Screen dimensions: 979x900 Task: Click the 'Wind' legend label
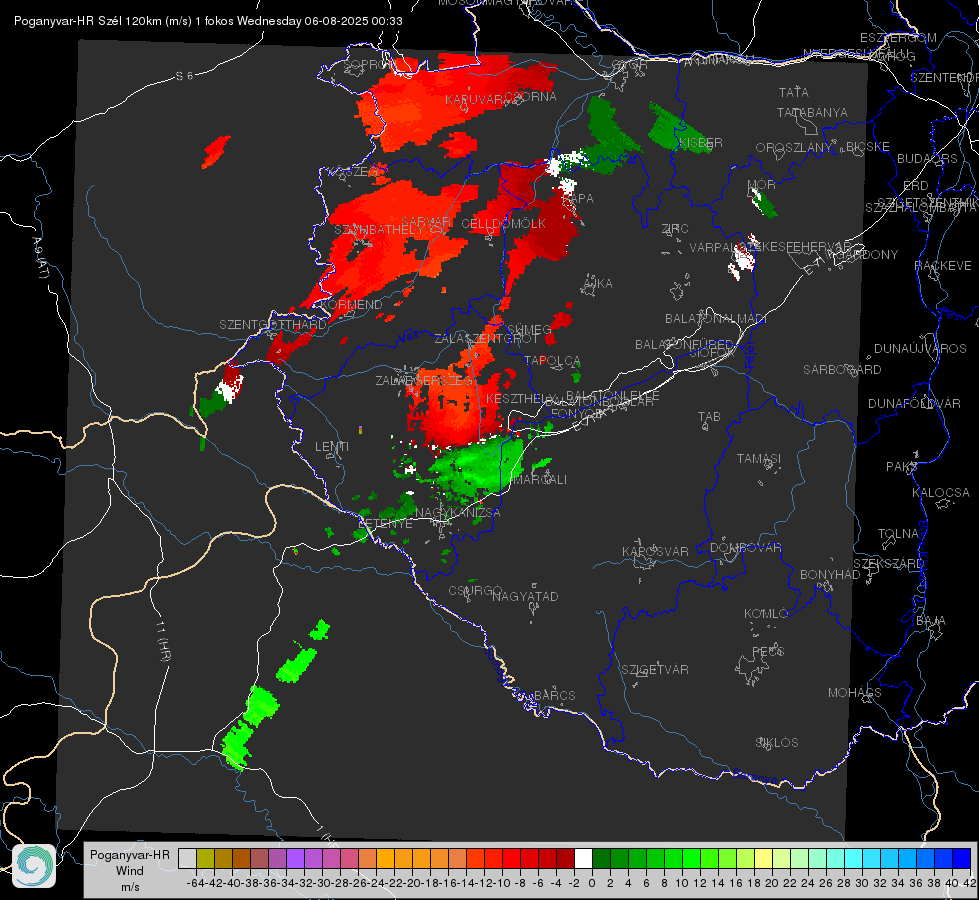[x=129, y=871]
